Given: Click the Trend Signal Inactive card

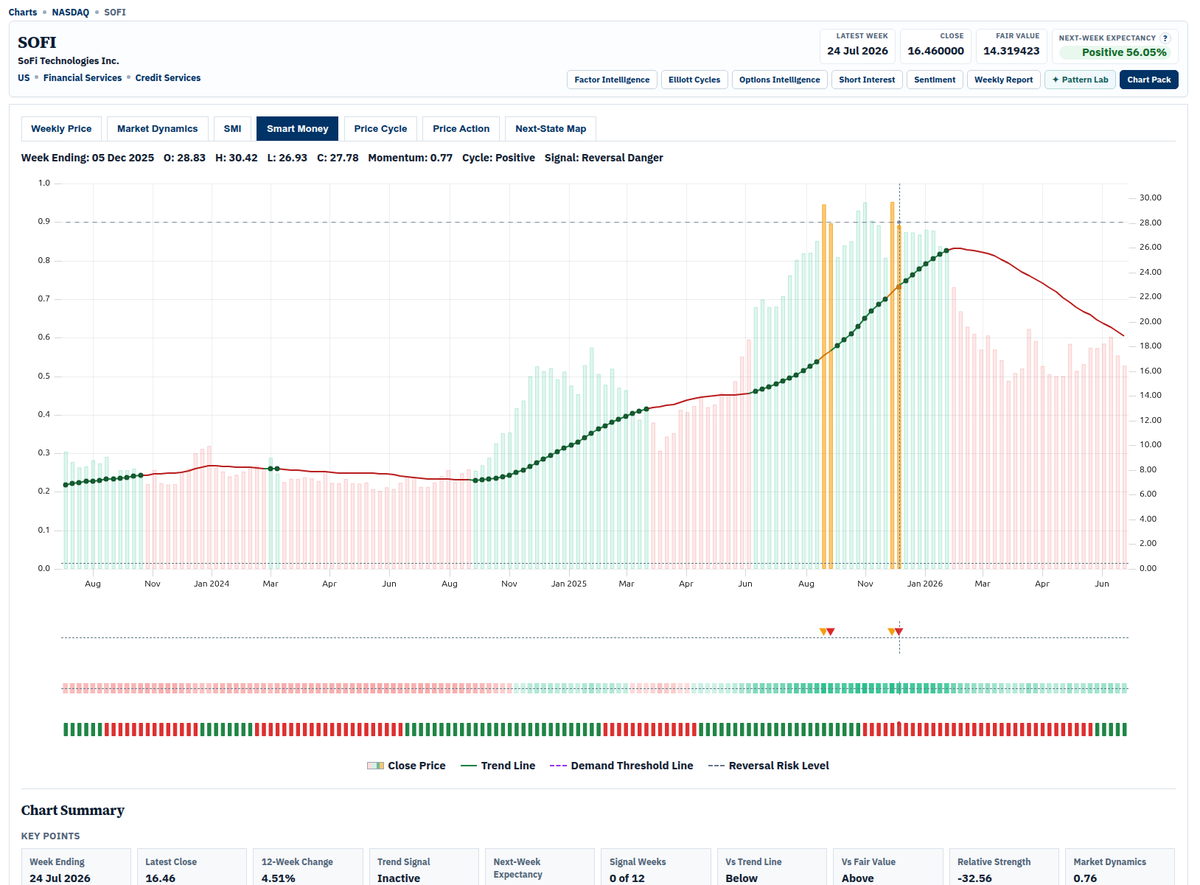Looking at the screenshot, I should click(x=422, y=868).
